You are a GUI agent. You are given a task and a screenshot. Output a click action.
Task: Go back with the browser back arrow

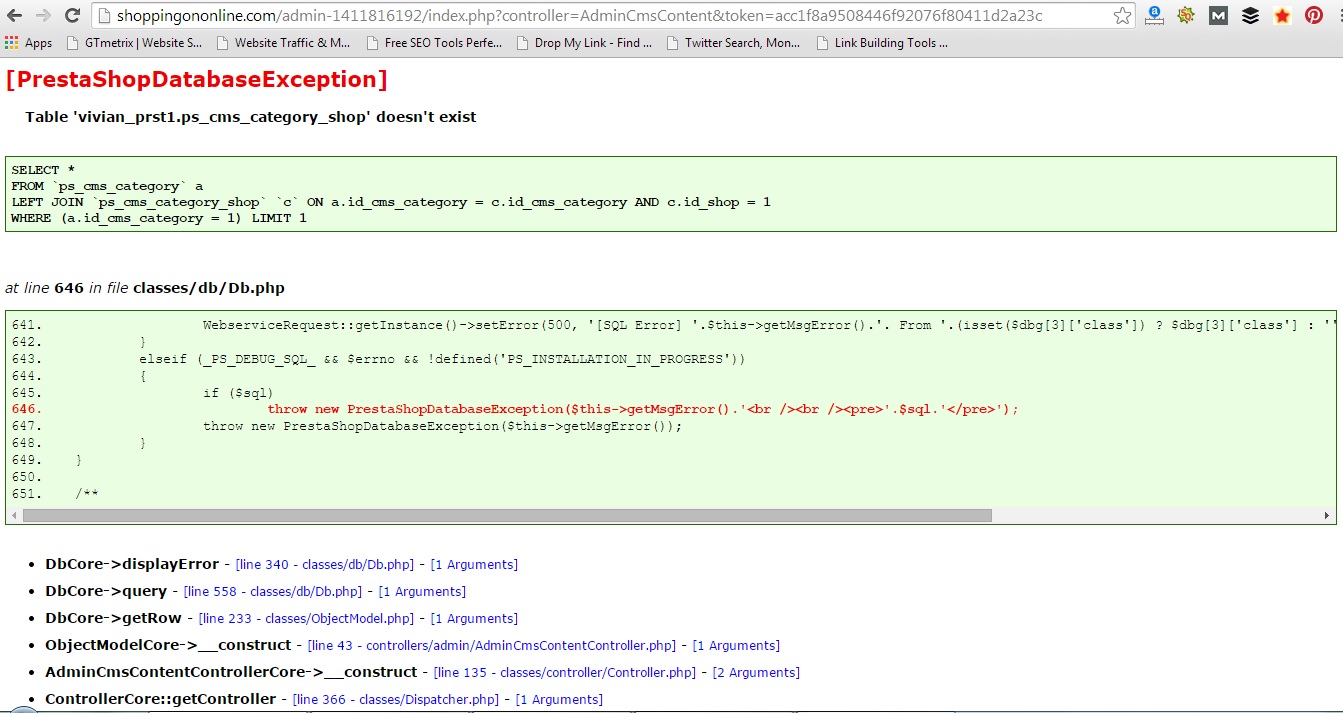click(15, 16)
